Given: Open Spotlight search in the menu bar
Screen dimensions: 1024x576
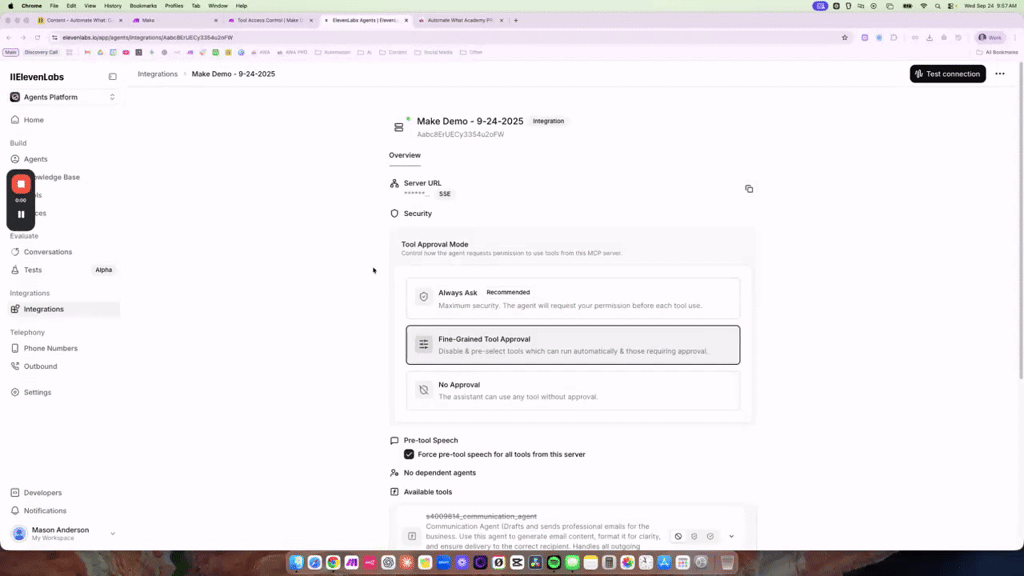Looking at the screenshot, I should (x=937, y=6).
